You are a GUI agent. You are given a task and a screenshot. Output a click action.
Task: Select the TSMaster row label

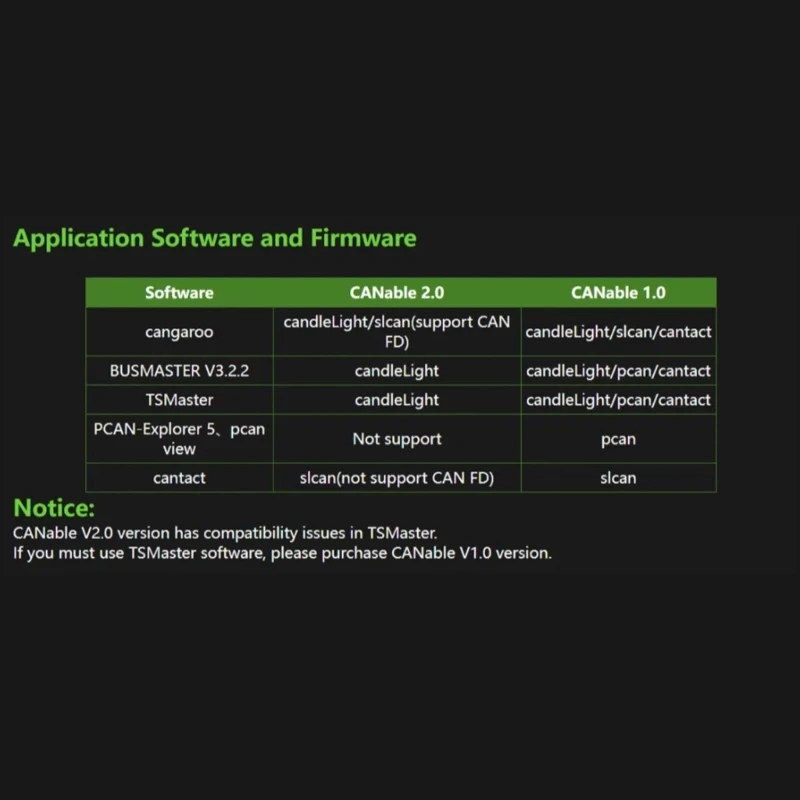pyautogui.click(x=179, y=400)
